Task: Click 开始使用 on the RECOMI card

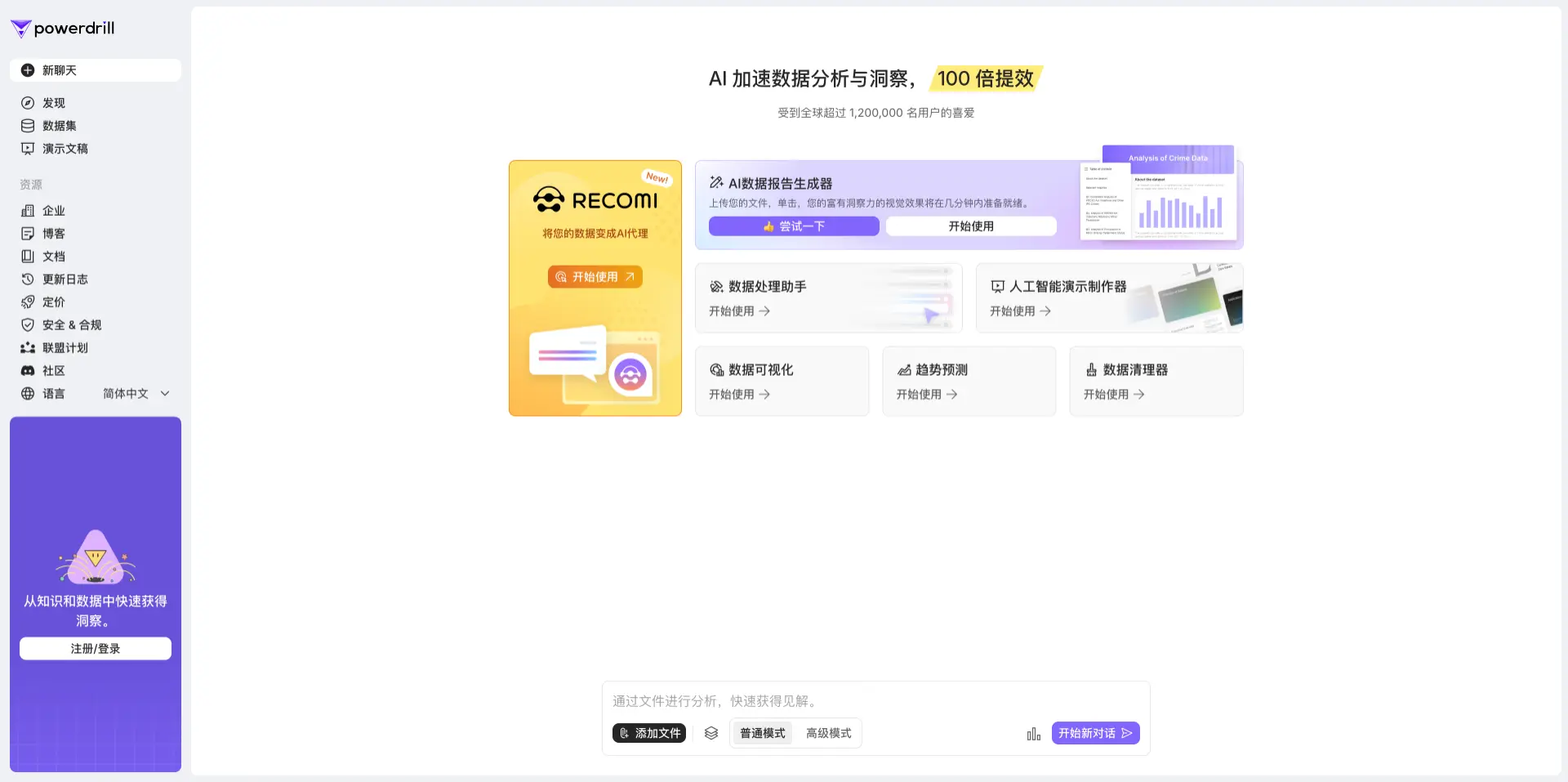Action: coord(595,277)
